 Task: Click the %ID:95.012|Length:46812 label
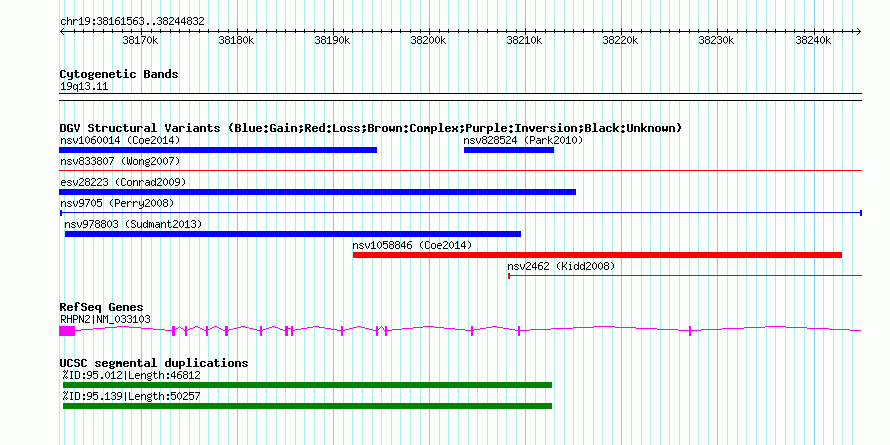[x=132, y=375]
